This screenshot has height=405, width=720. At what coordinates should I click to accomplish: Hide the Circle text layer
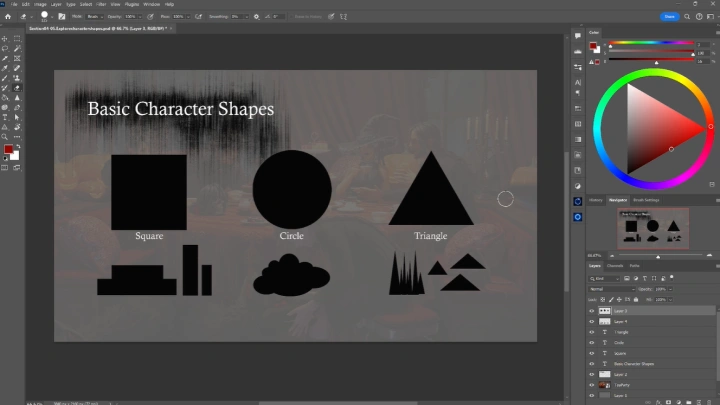(x=591, y=343)
